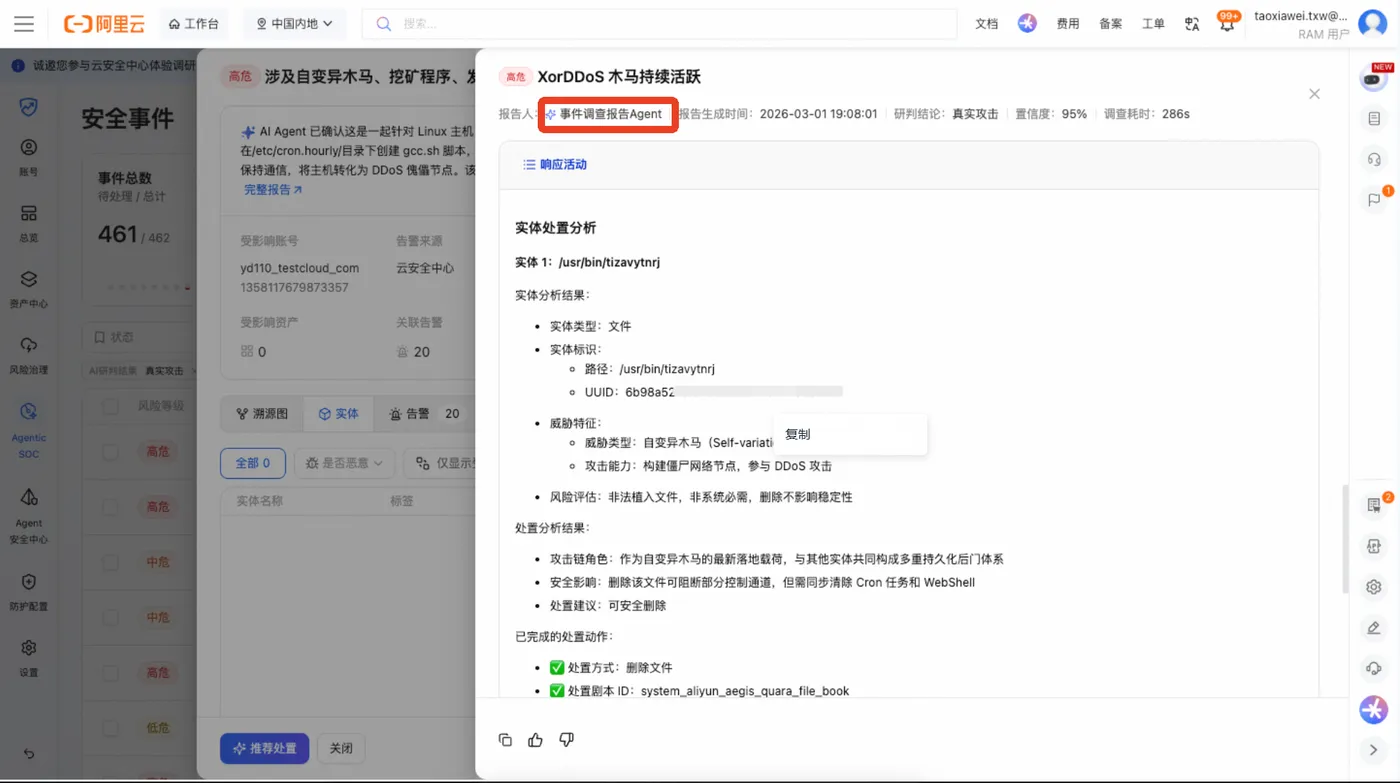
Task: Click the shield icon atop left sidebar
Action: pos(29,107)
